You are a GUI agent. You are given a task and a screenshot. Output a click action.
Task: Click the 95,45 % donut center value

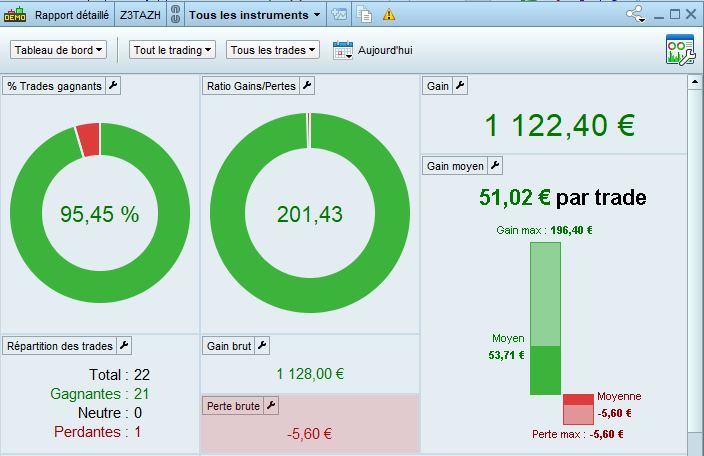pos(100,214)
